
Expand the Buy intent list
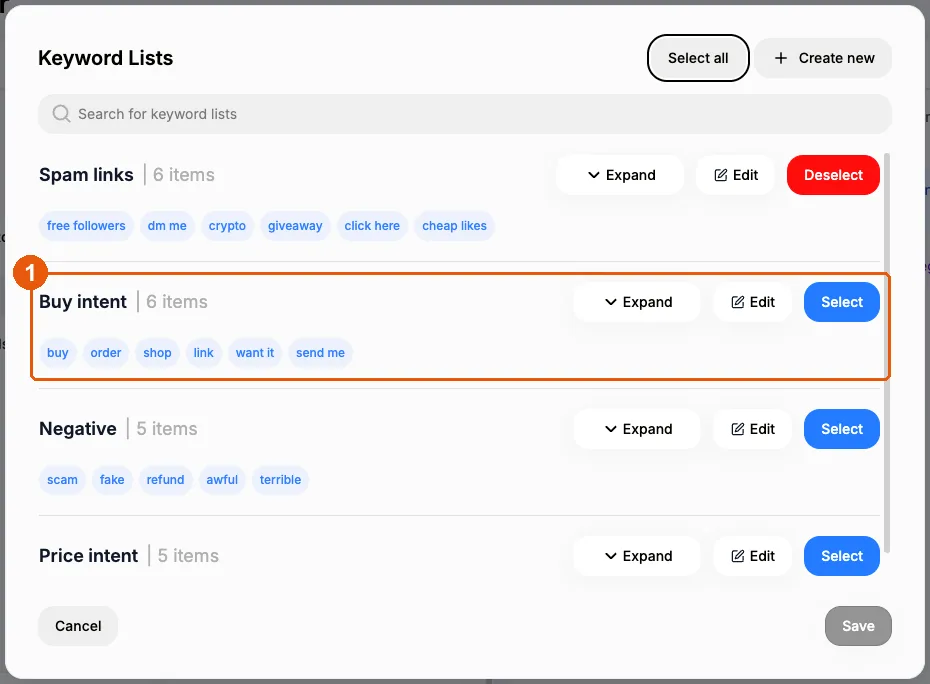click(x=637, y=302)
